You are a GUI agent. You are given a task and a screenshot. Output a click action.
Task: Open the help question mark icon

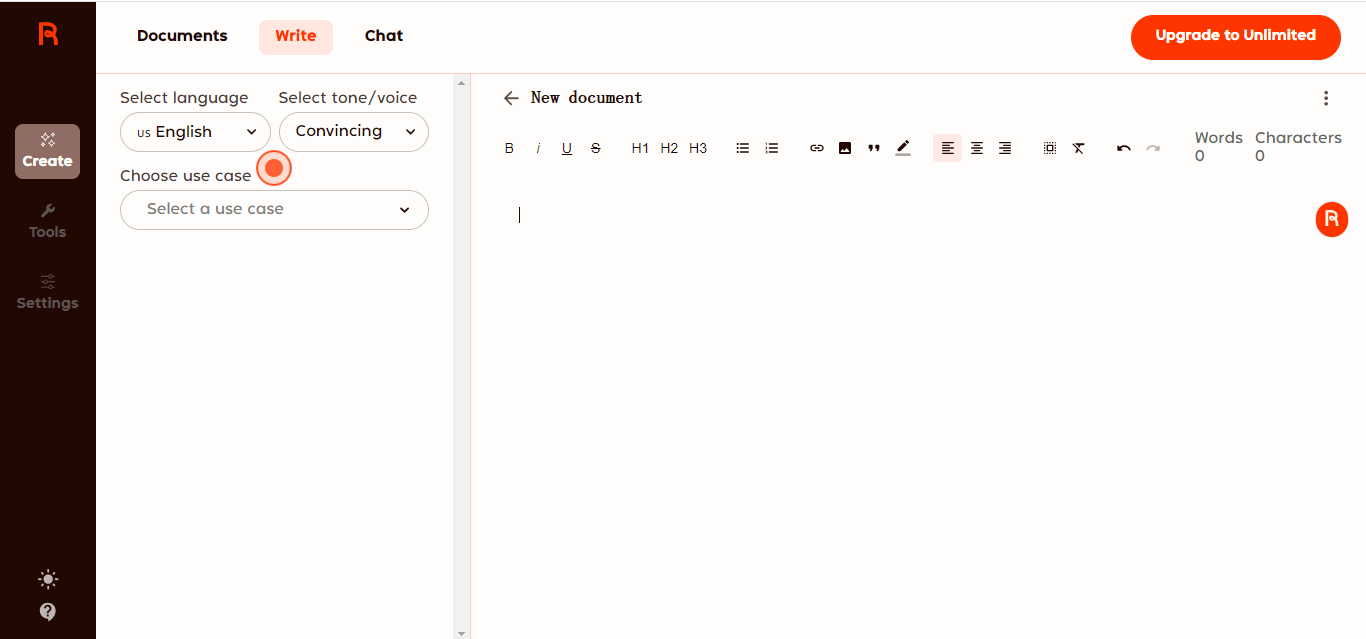coord(48,611)
